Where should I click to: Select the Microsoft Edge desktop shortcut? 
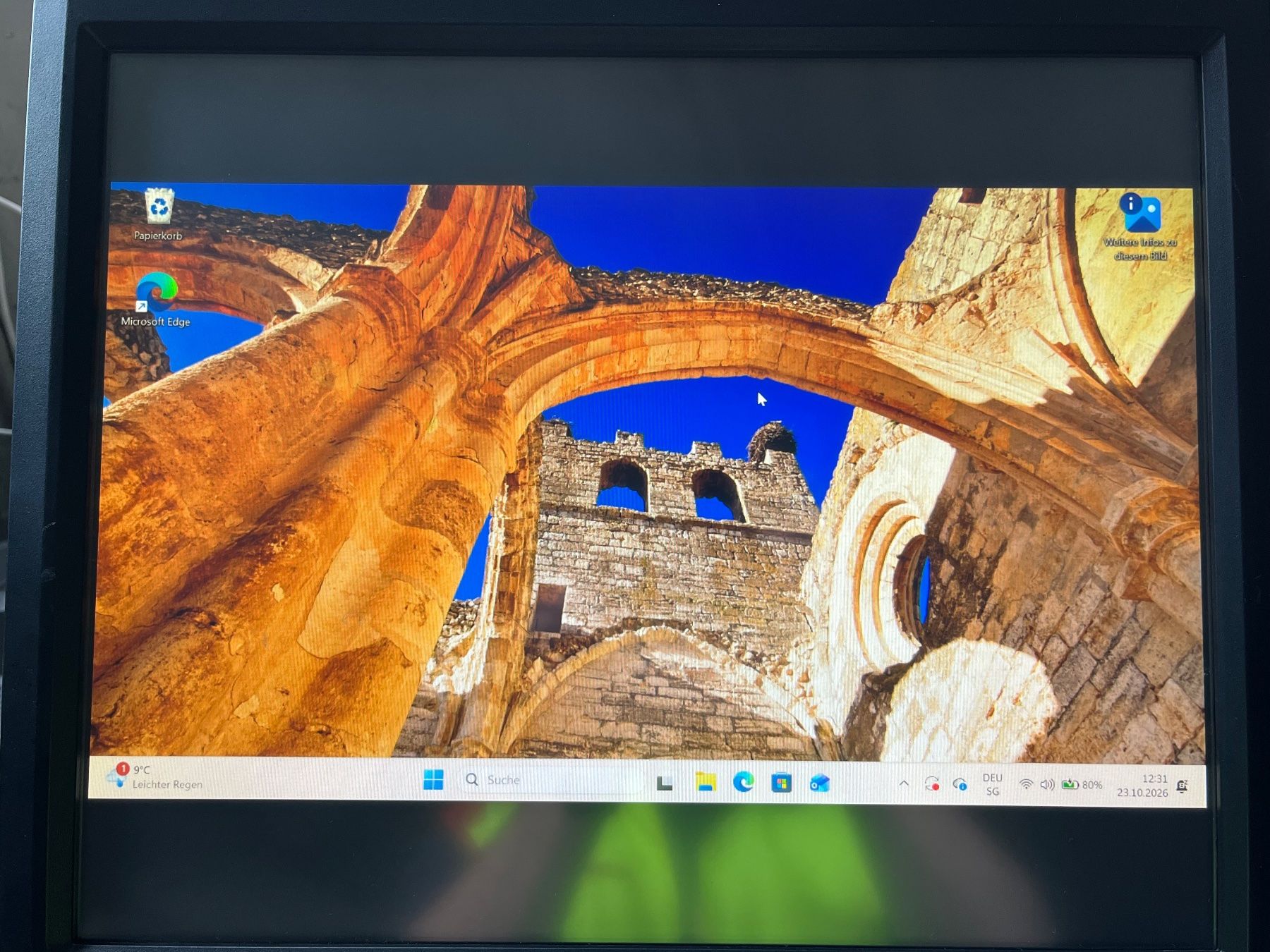[x=156, y=300]
